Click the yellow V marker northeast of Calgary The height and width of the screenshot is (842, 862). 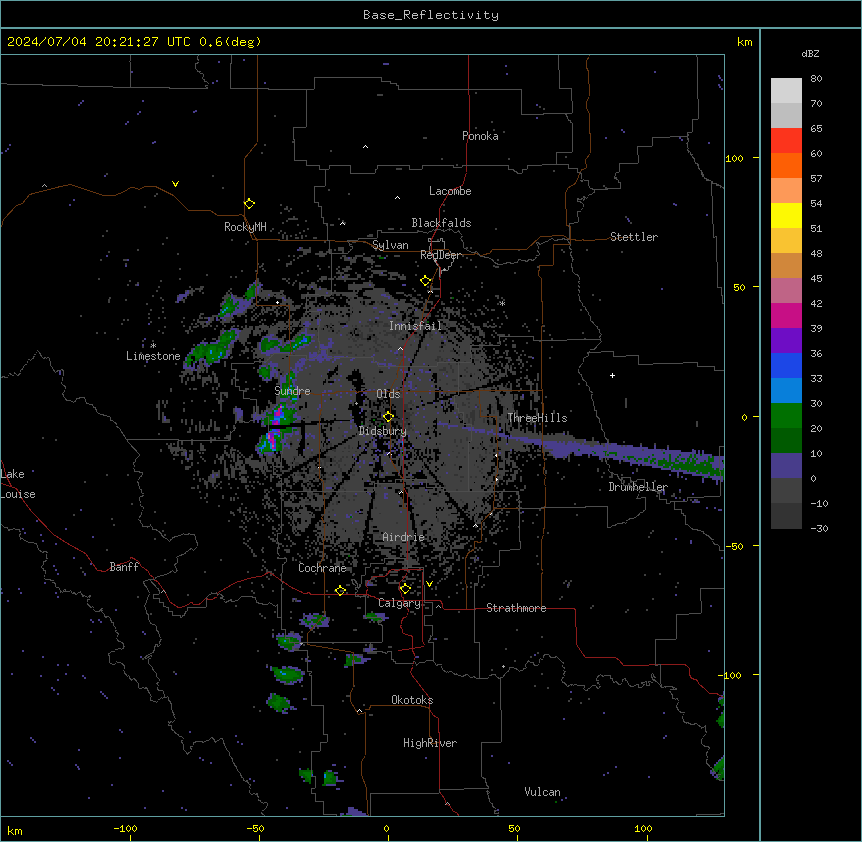click(429, 584)
